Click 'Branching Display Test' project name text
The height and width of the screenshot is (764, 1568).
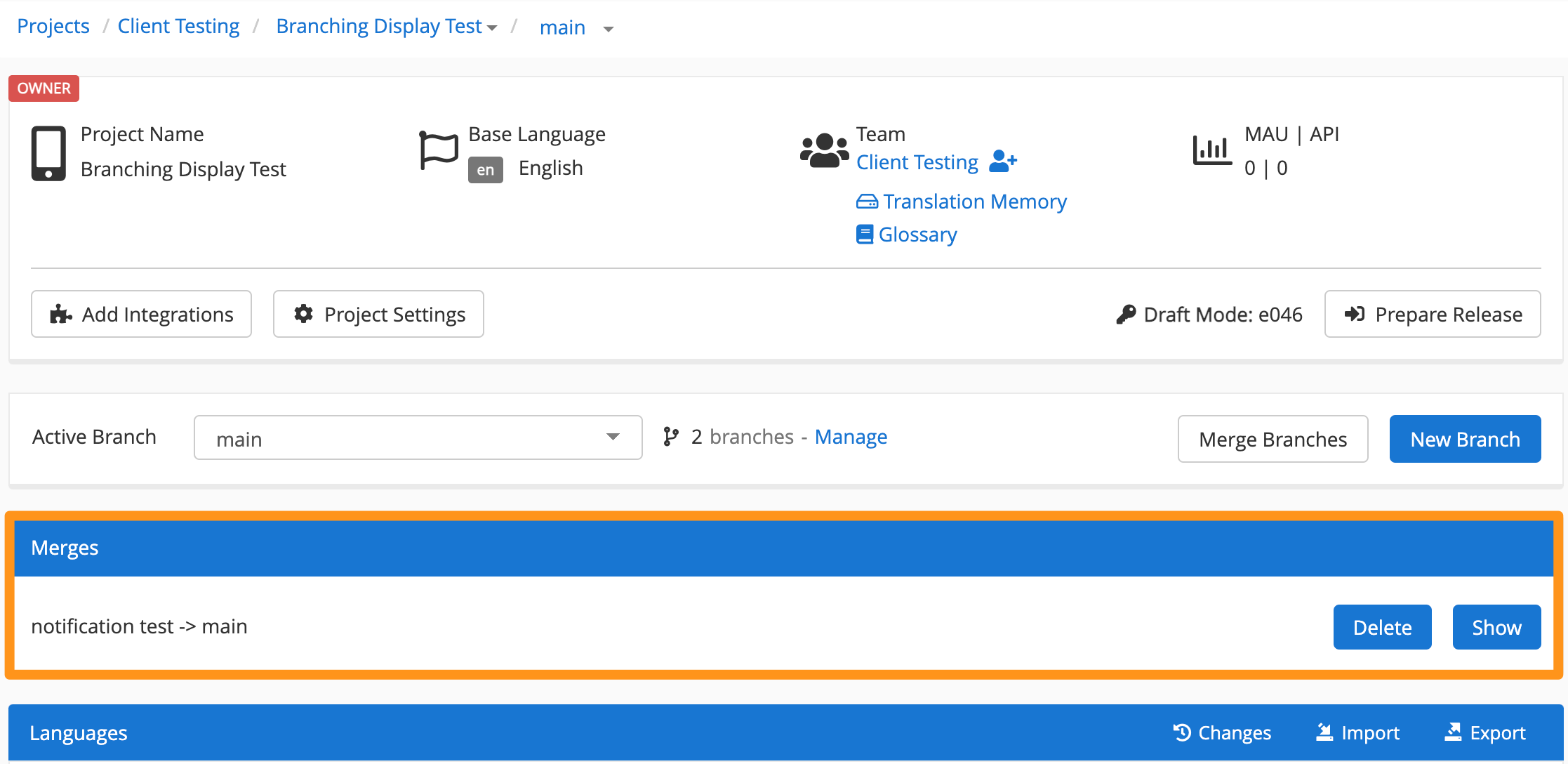(x=183, y=169)
